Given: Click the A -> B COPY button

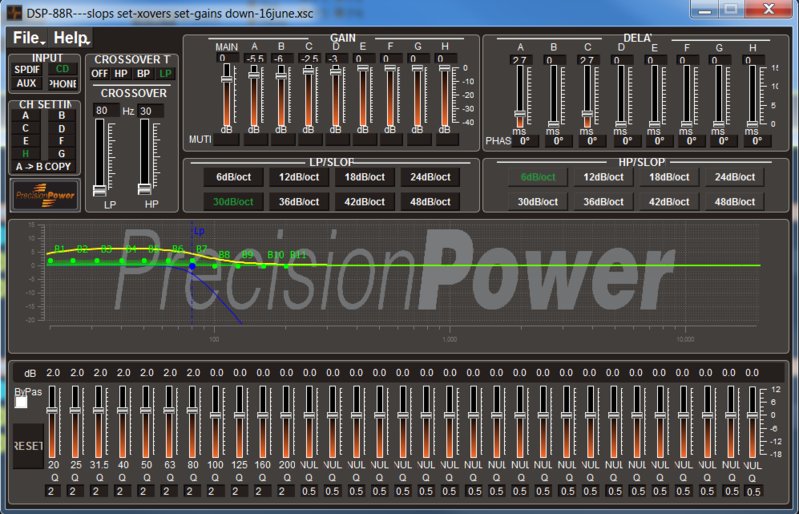Looking at the screenshot, I should [44, 167].
